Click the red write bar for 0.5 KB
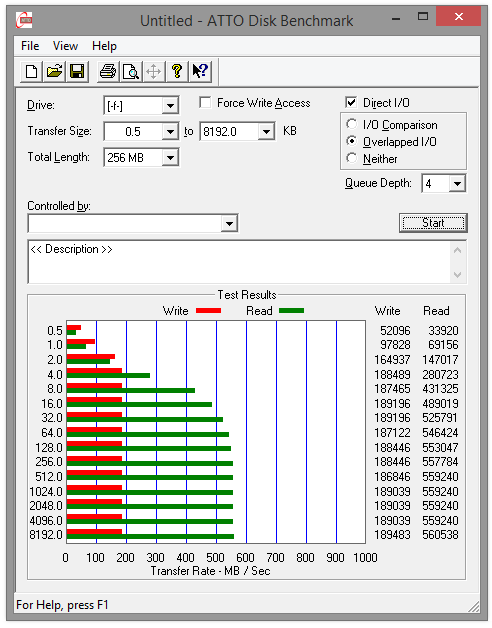 (x=74, y=328)
